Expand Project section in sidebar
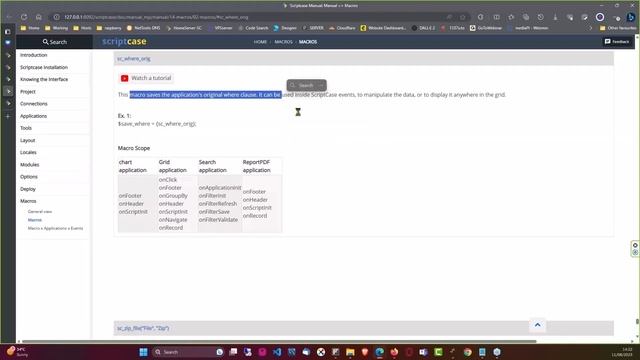The height and width of the screenshot is (360, 640). [28, 92]
